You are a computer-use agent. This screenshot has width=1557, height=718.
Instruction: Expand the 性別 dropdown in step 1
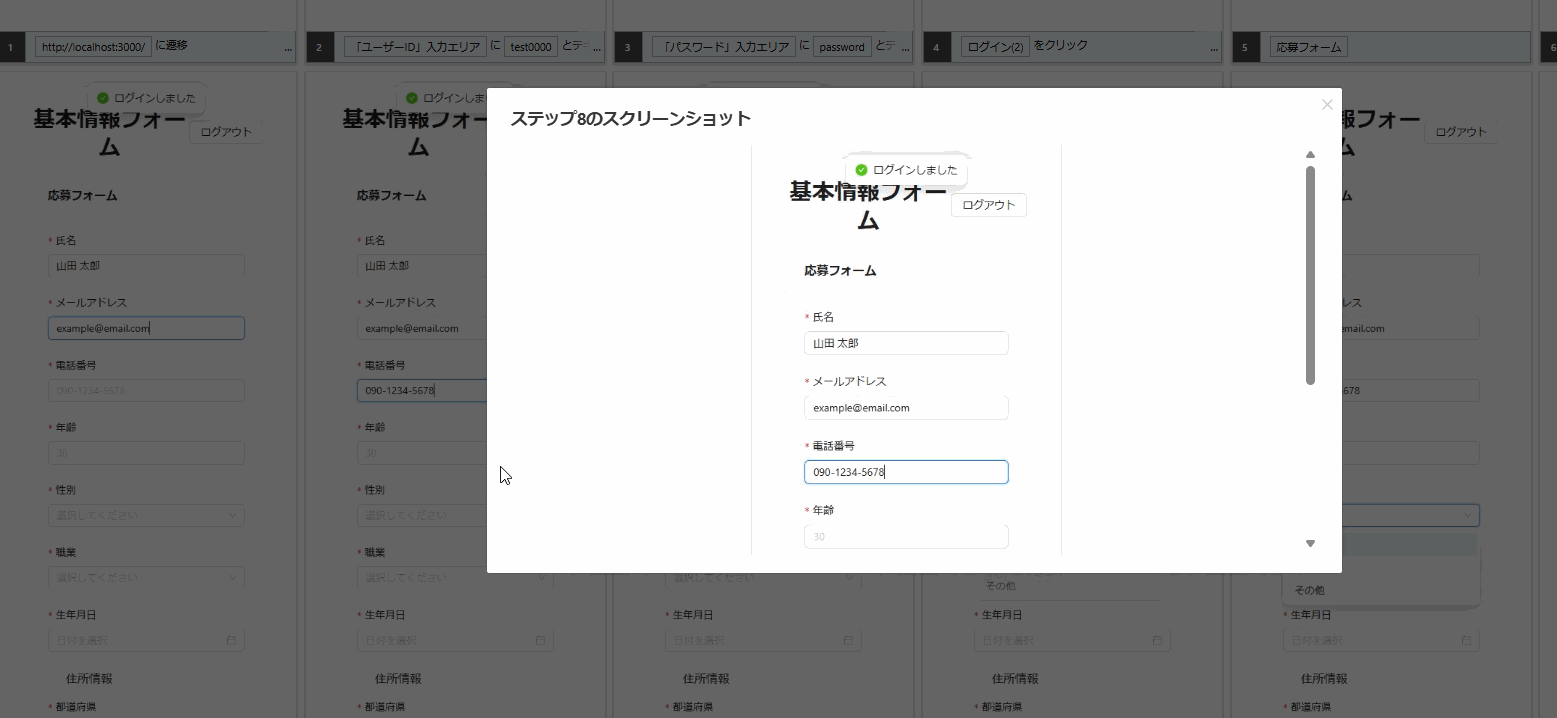[x=146, y=516]
